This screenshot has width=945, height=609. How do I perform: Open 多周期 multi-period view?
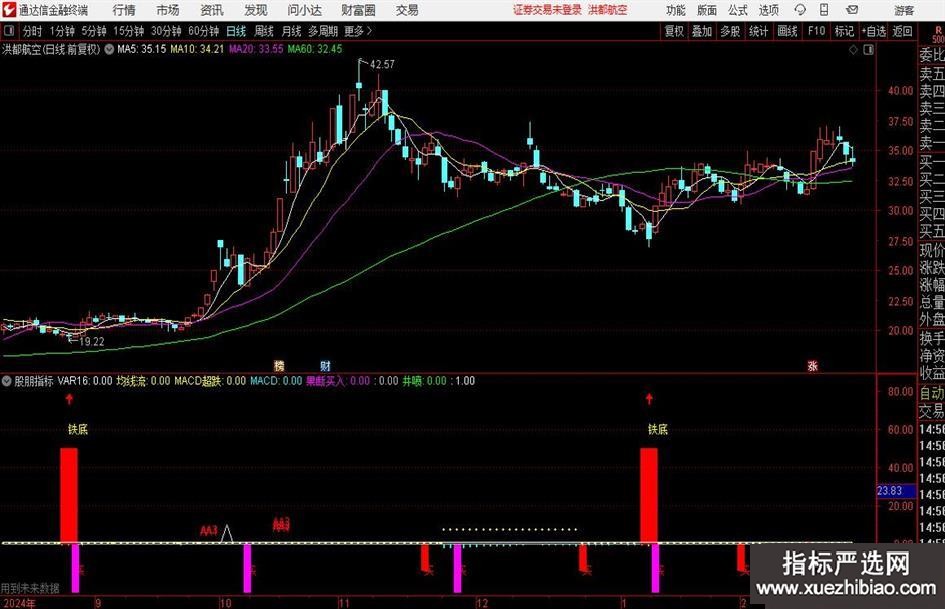click(x=323, y=31)
